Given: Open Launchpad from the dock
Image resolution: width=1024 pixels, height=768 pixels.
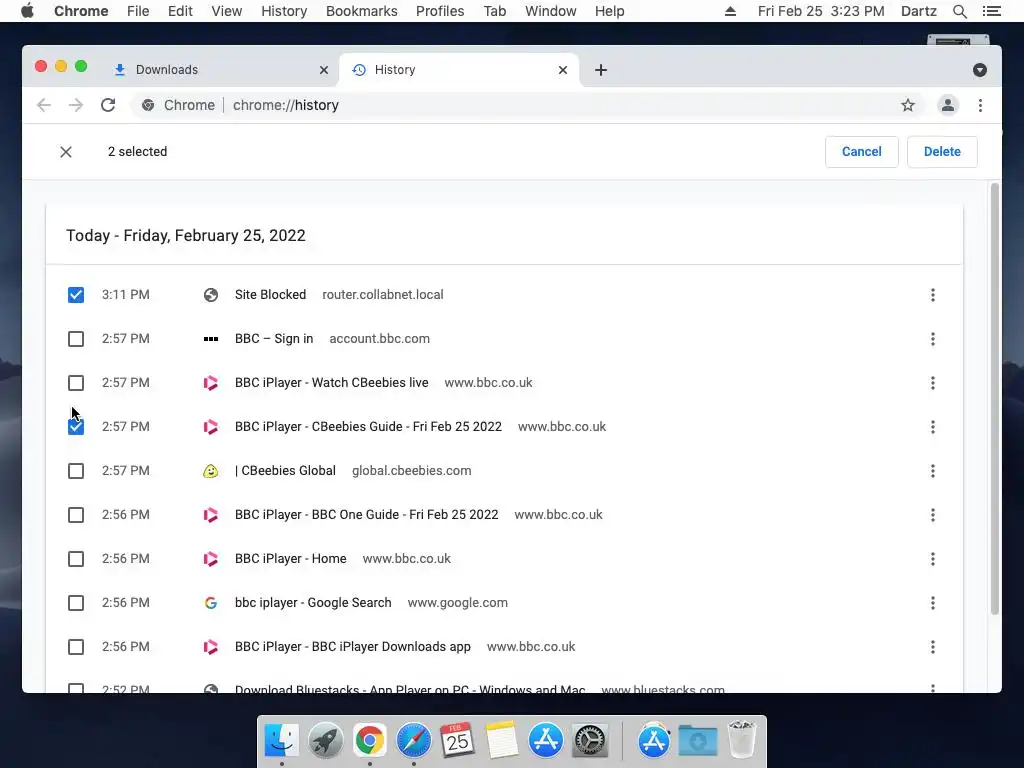Looking at the screenshot, I should pos(325,741).
